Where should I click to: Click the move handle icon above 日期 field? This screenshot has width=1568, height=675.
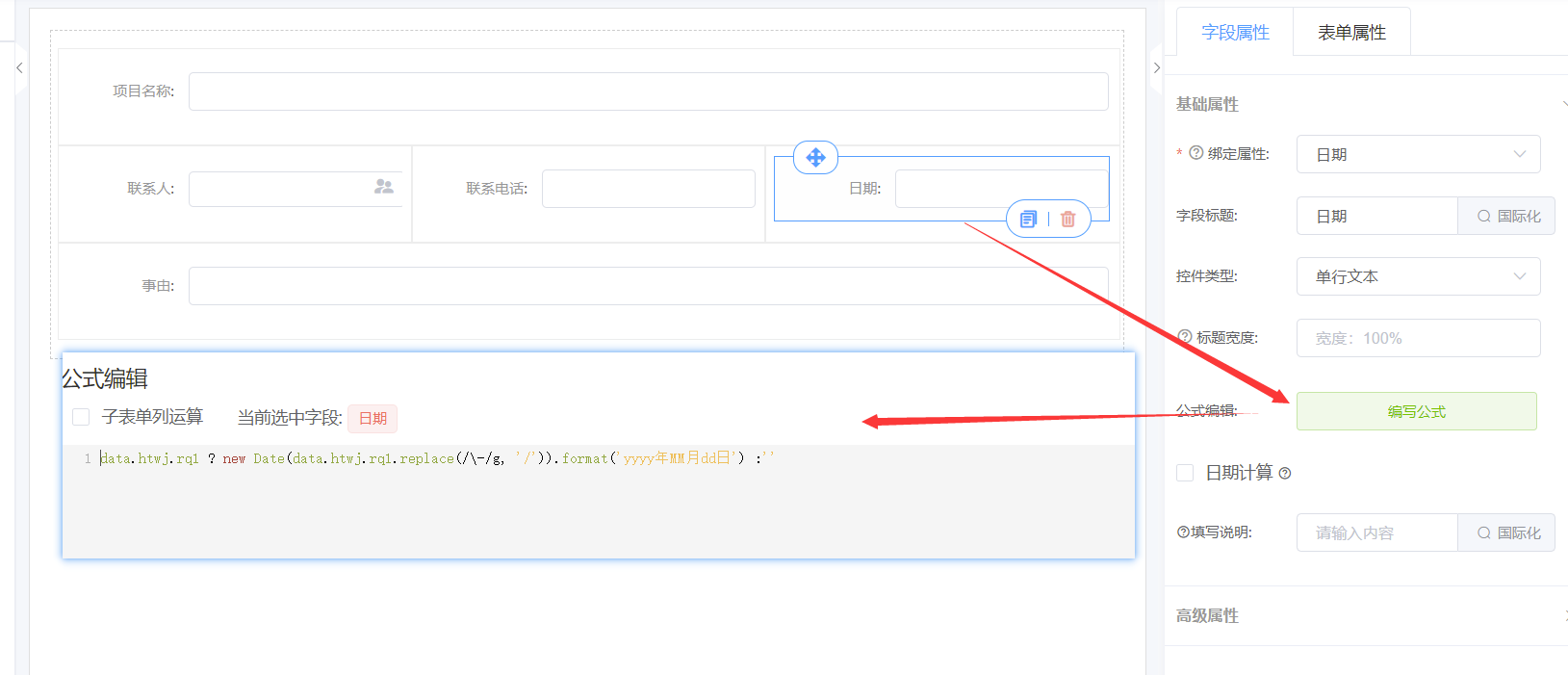pyautogui.click(x=815, y=157)
